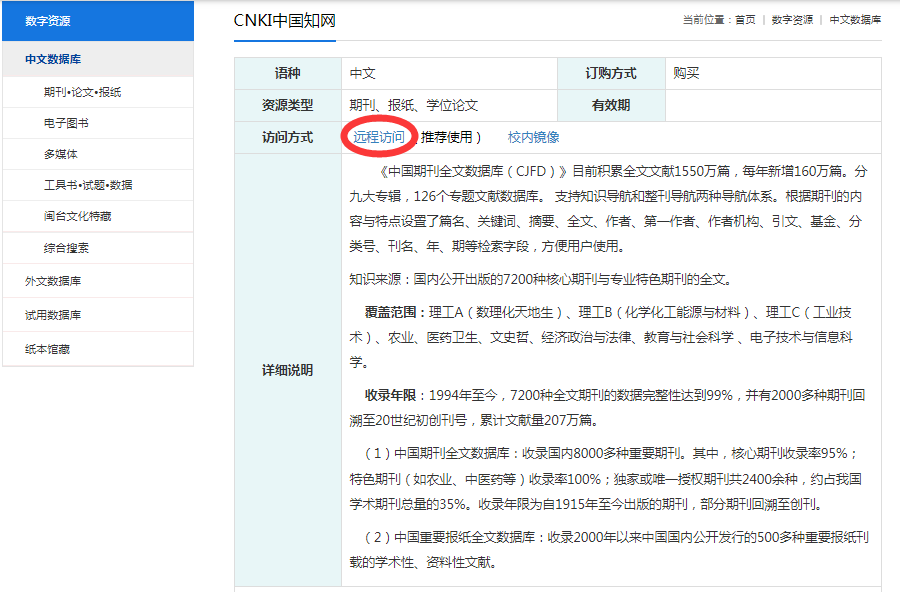900x592 pixels.
Task: Open the 纸本馆藏 menu item
Action: pyautogui.click(x=47, y=349)
